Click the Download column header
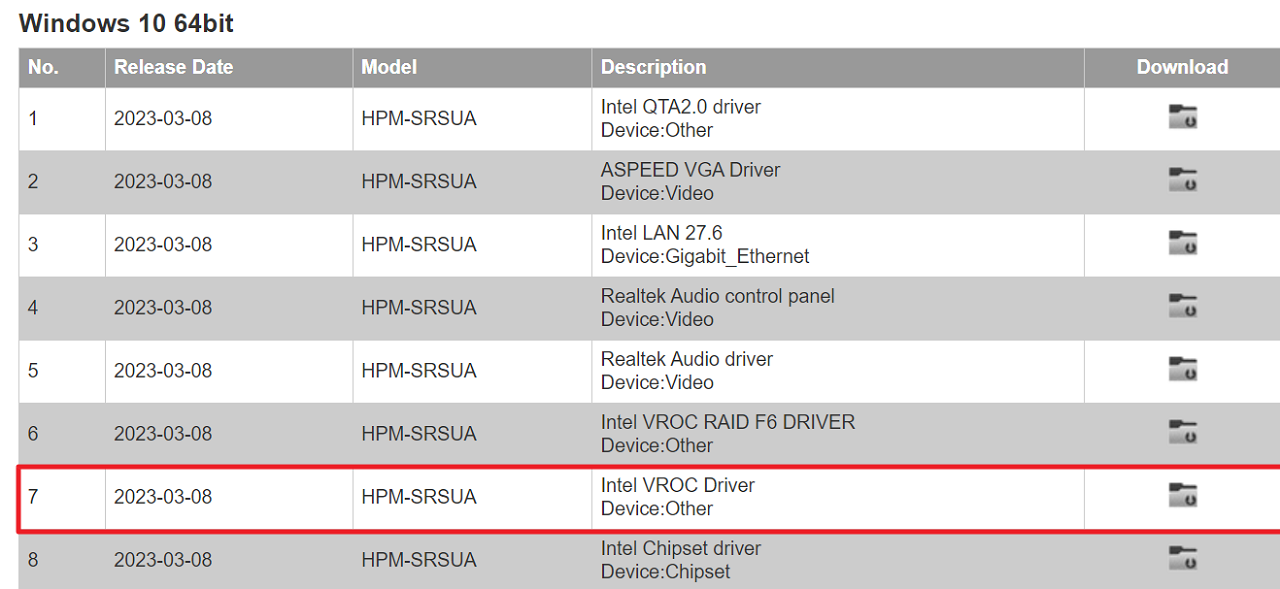This screenshot has width=1280, height=589. 1182,67
